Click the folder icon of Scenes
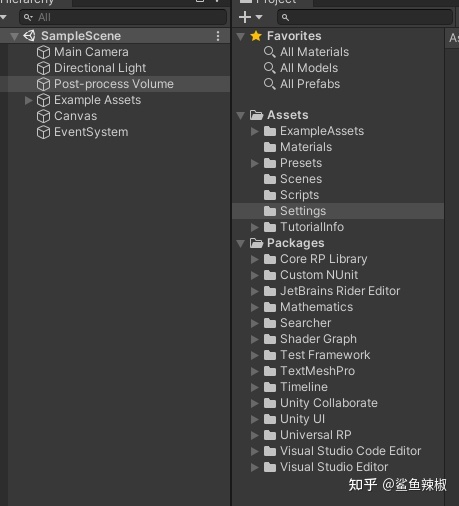Image resolution: width=459 pixels, height=506 pixels. (x=270, y=179)
